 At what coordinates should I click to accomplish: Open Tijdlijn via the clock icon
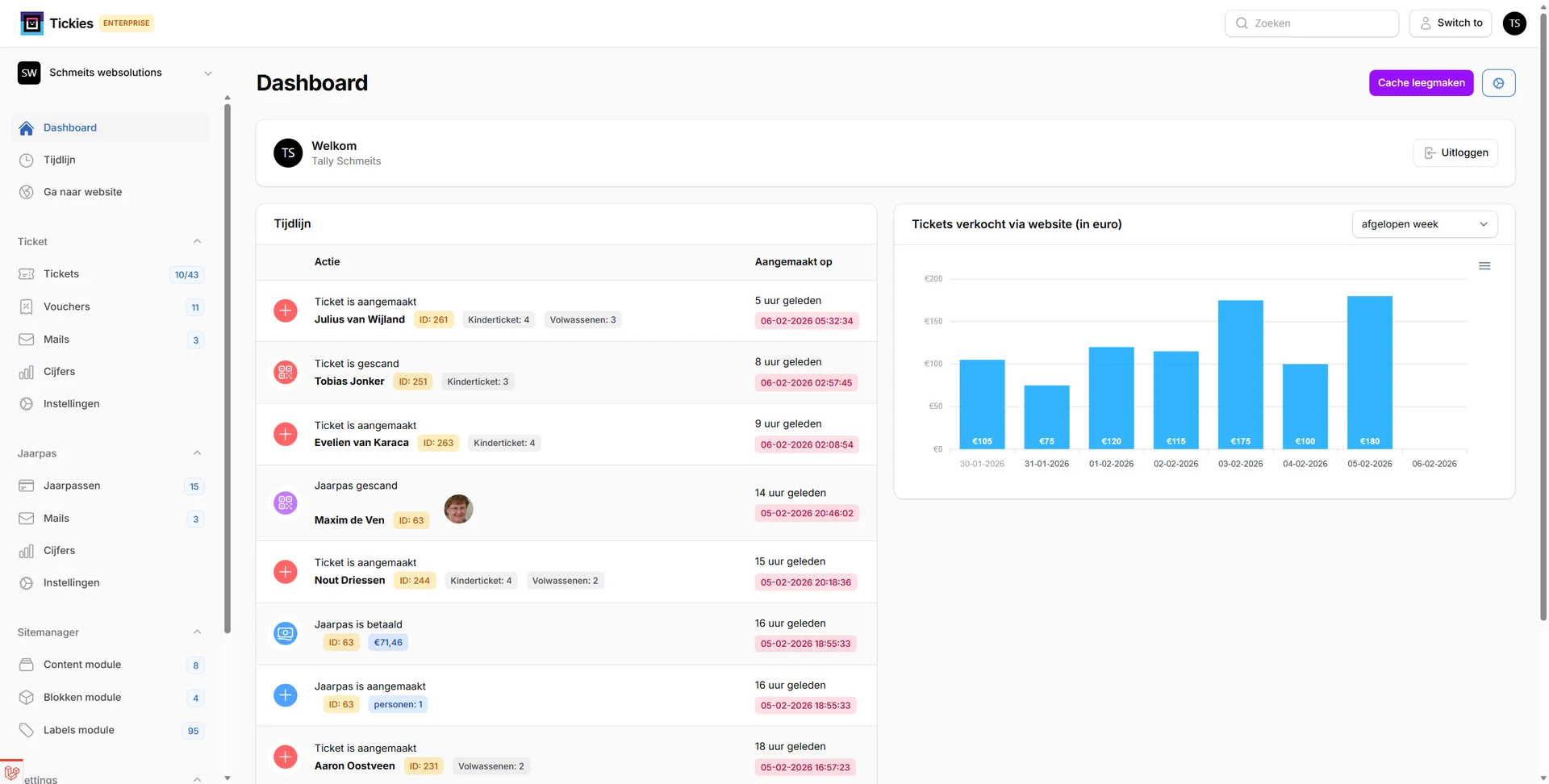(27, 160)
